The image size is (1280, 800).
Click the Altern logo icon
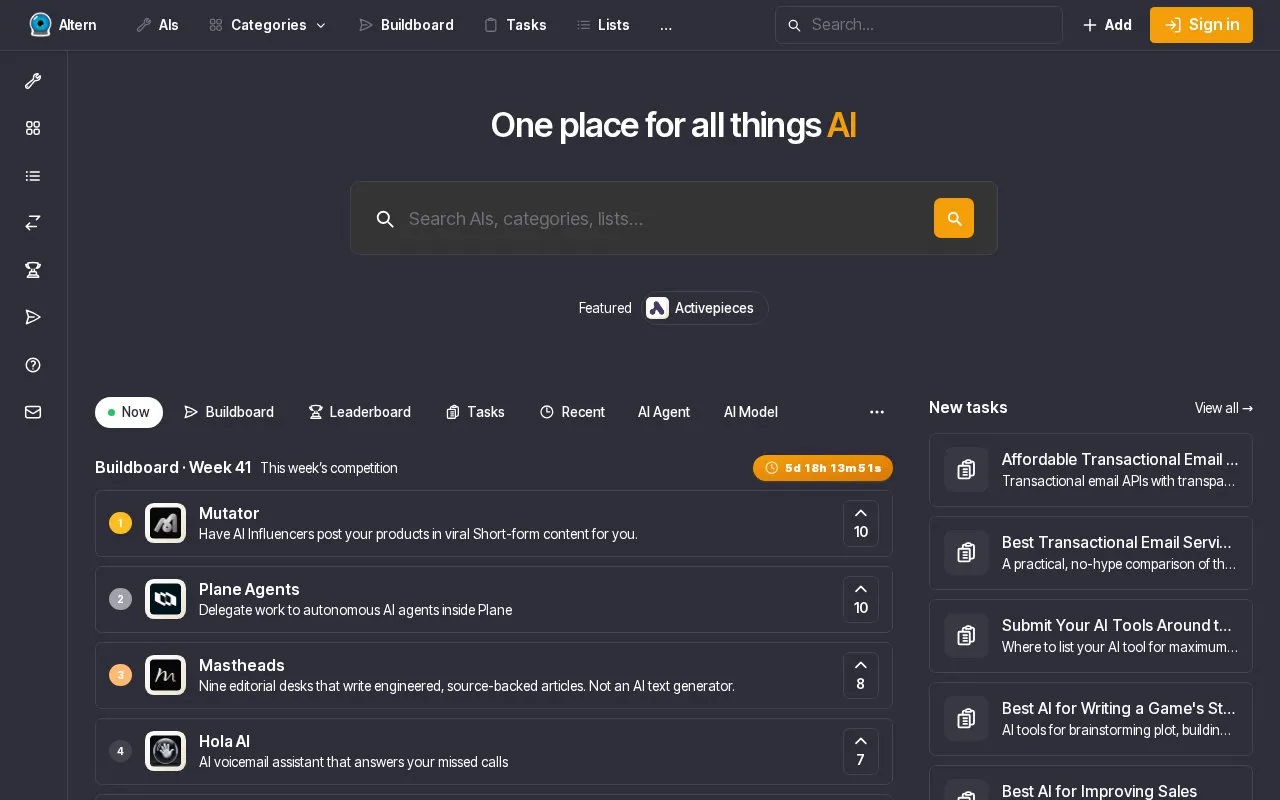click(x=40, y=25)
